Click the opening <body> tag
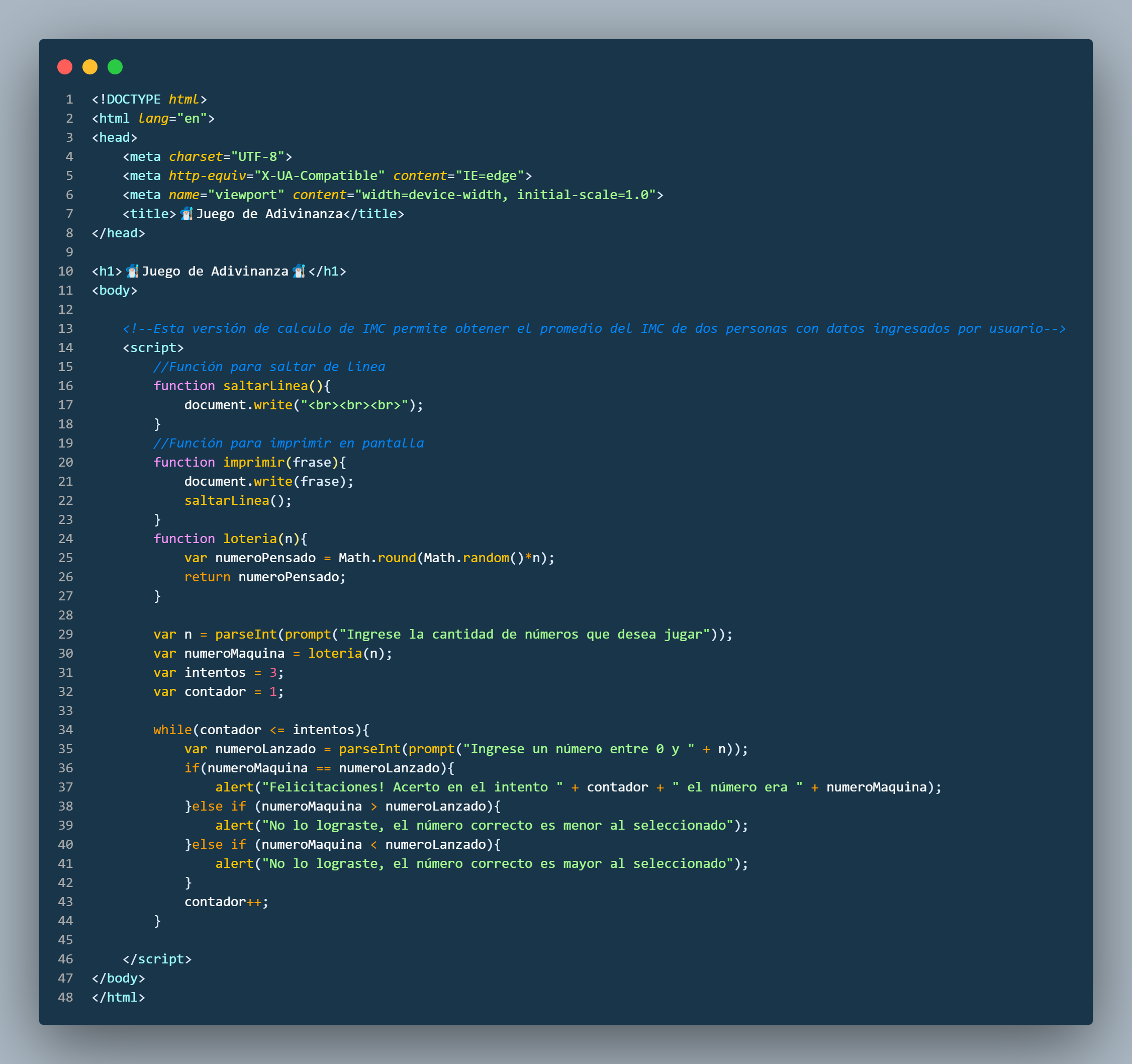Screen dimensions: 1132x1064 point(115,291)
